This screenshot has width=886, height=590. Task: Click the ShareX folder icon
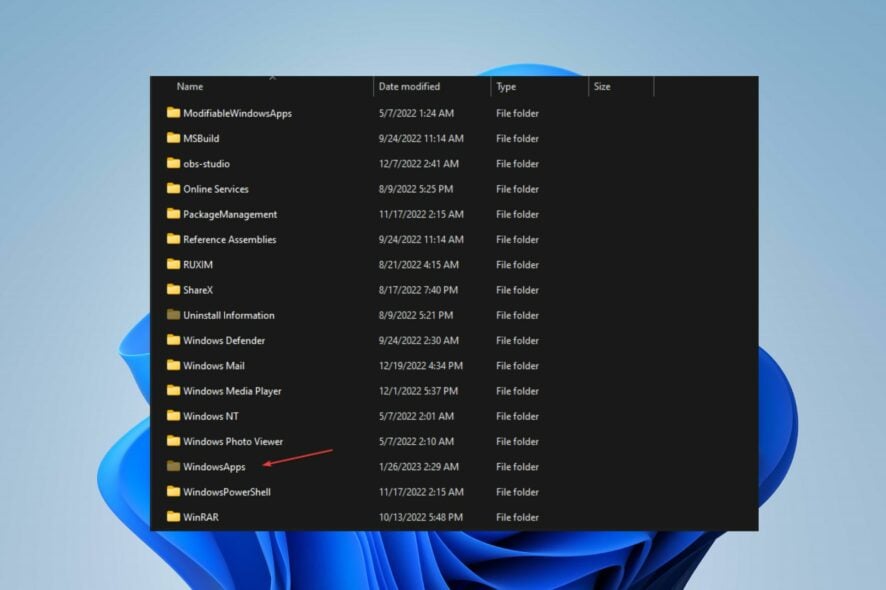coord(173,289)
